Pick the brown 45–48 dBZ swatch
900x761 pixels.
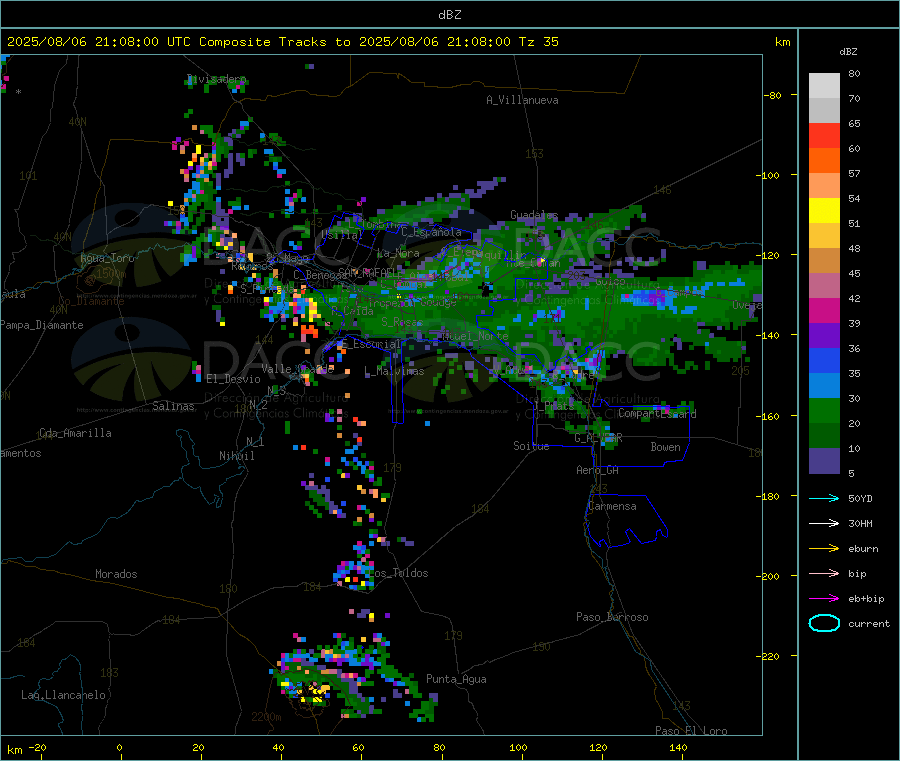[824, 261]
